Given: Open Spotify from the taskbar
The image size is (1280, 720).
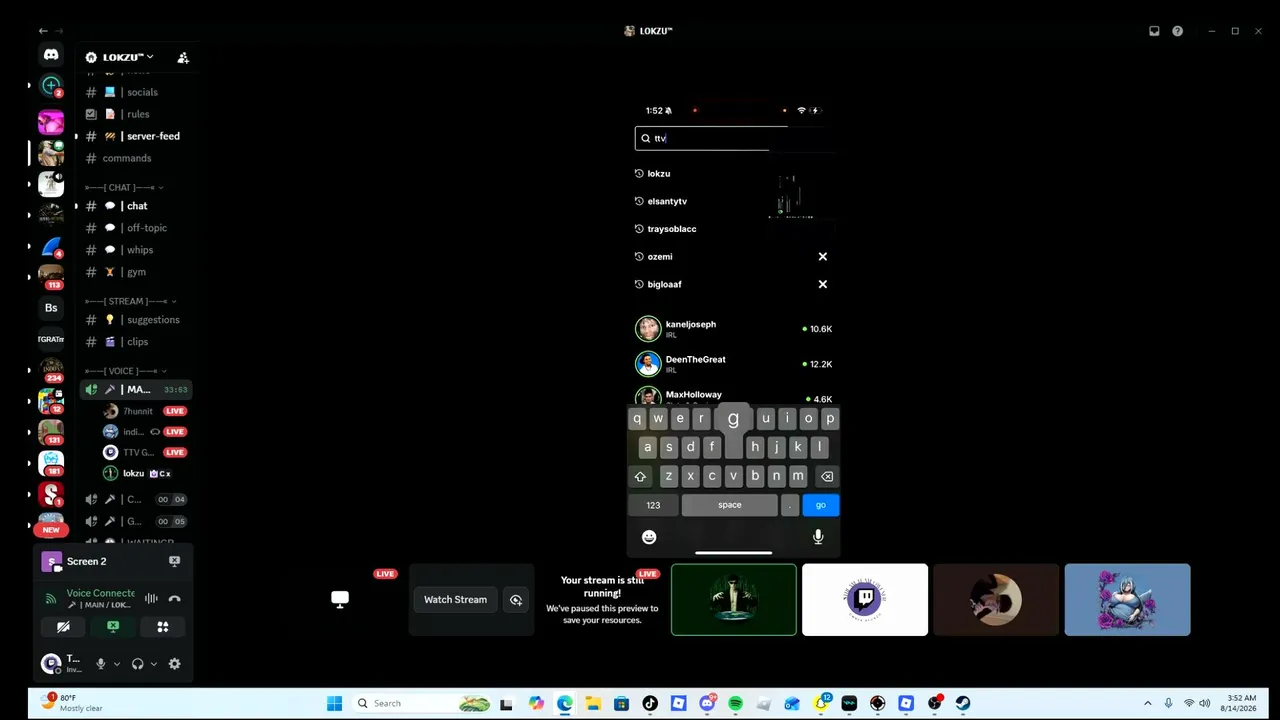Looking at the screenshot, I should tap(736, 703).
